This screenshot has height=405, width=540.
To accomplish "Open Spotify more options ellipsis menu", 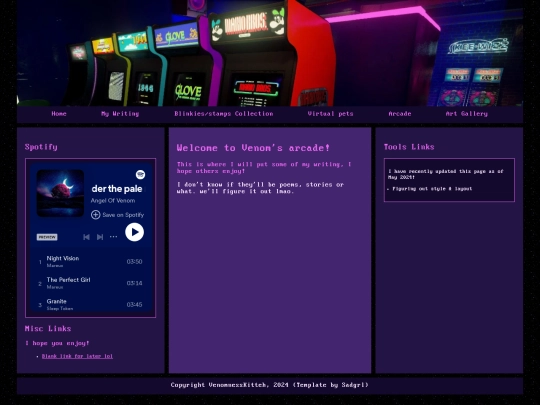I will click(113, 237).
